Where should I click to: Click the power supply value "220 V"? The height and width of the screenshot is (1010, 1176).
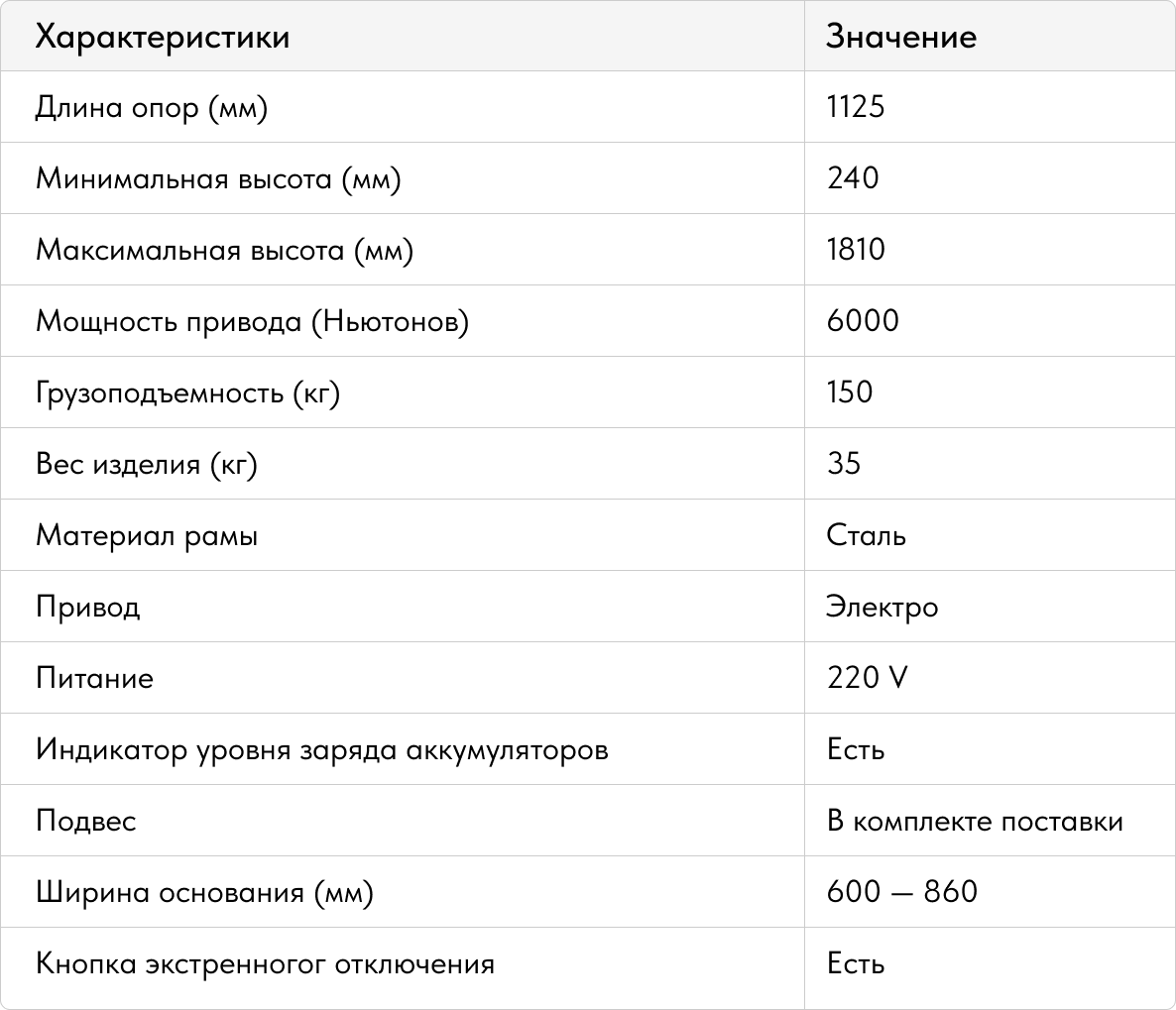pos(868,678)
